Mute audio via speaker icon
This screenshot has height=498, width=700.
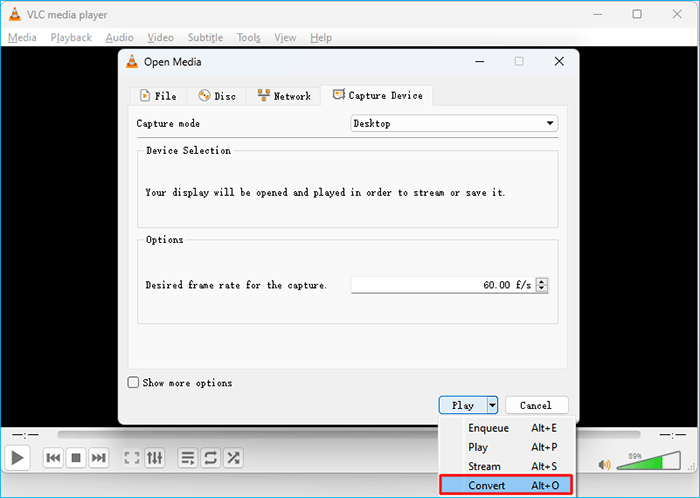pyautogui.click(x=604, y=465)
